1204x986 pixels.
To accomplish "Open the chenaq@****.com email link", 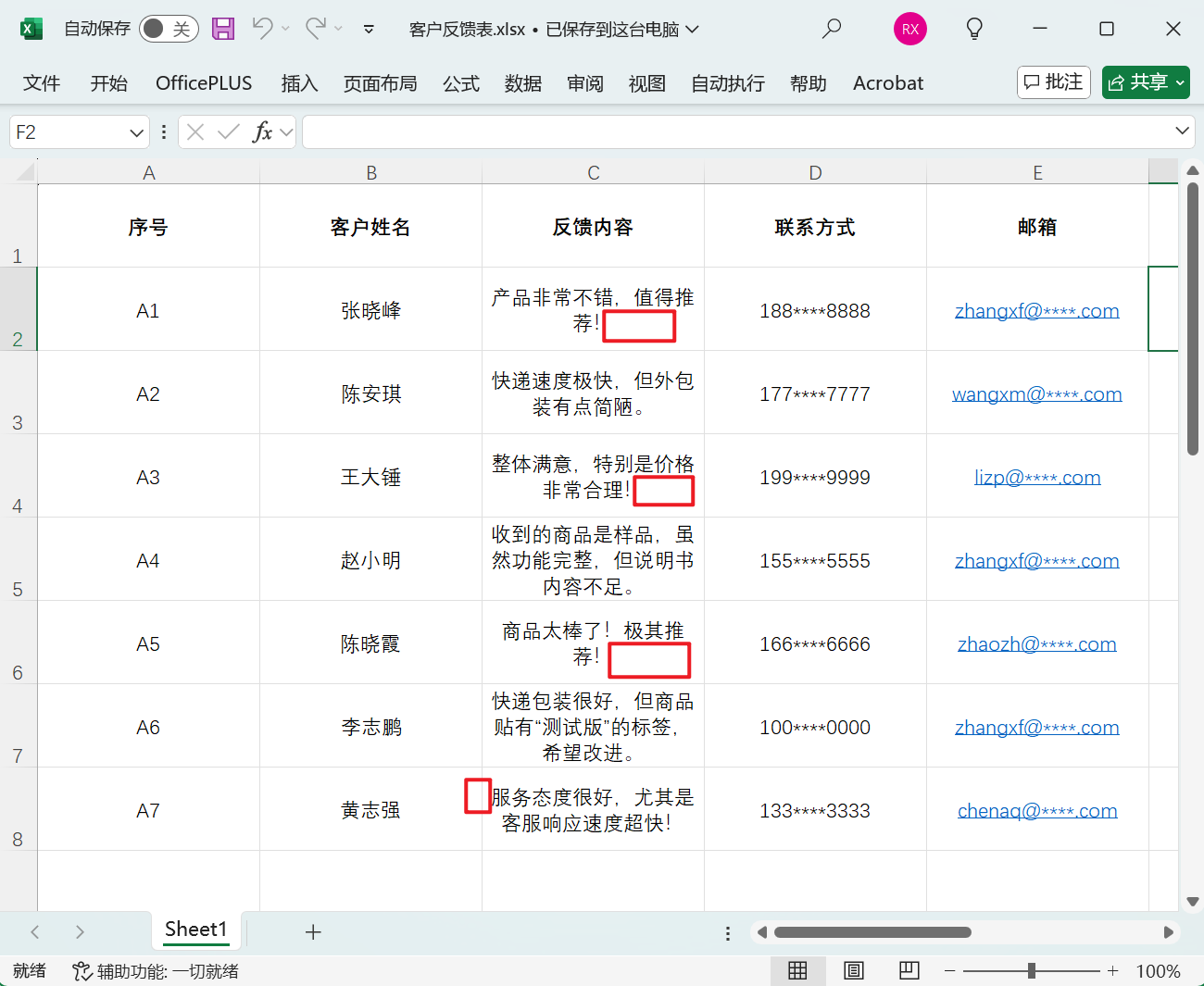I will pyautogui.click(x=1037, y=810).
